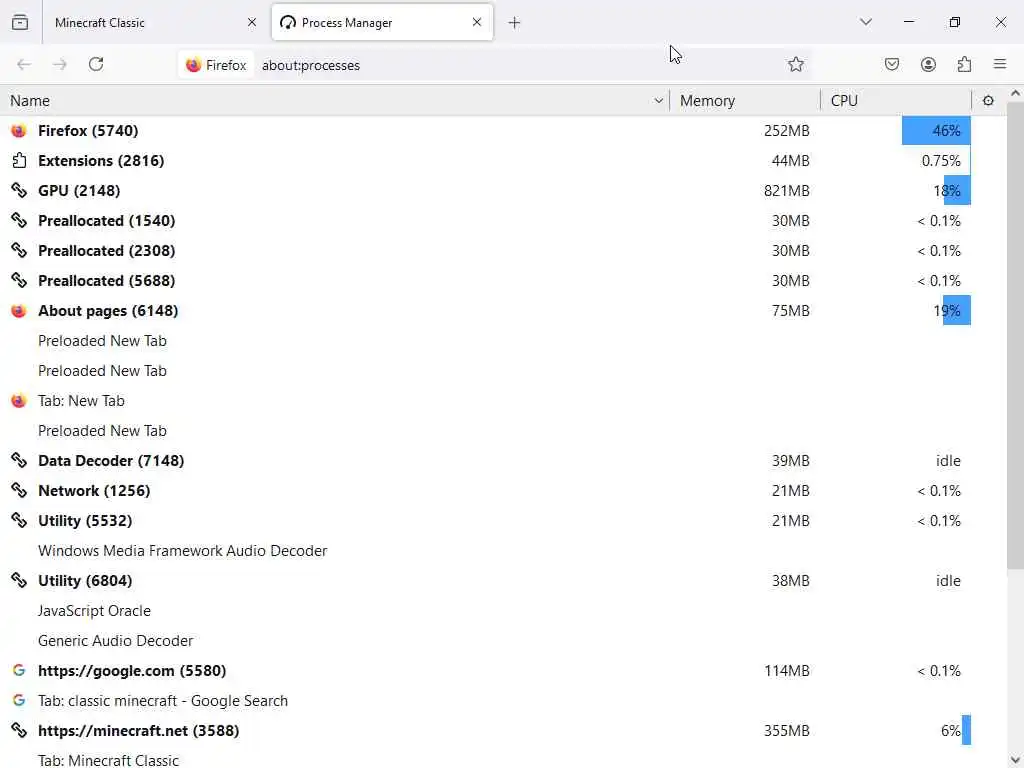The image size is (1024, 768).
Task: Open the Firefox account icon
Action: [x=928, y=64]
